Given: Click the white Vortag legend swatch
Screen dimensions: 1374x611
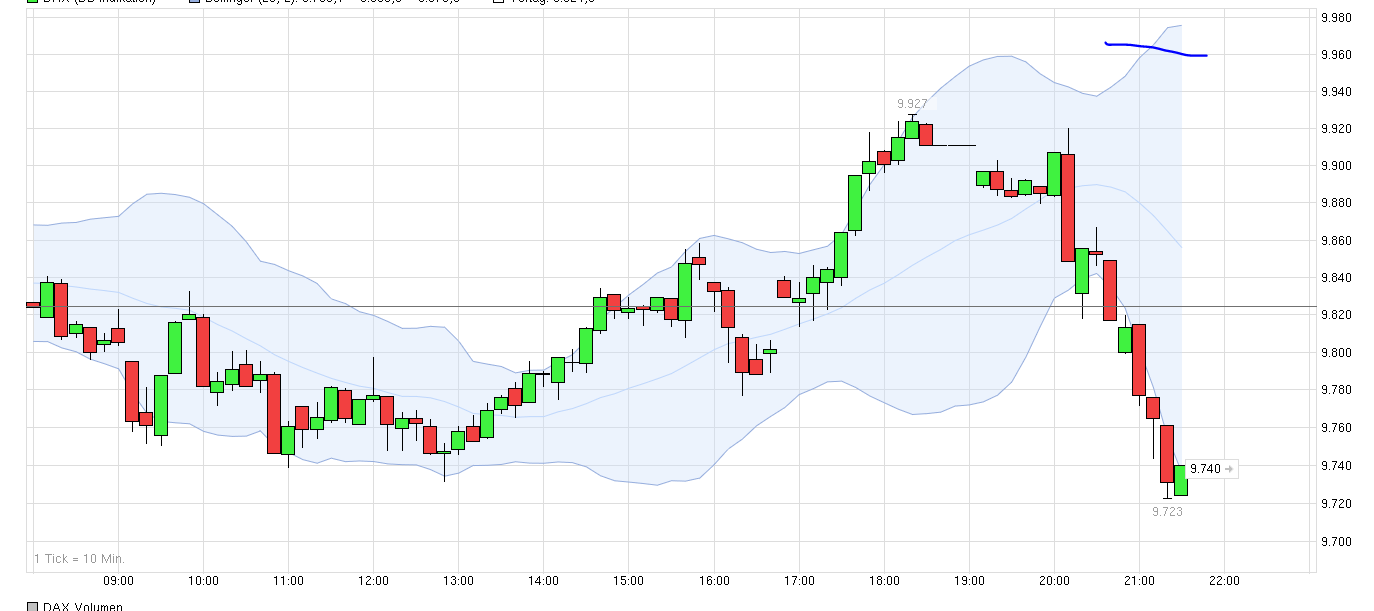Looking at the screenshot, I should click(500, 1).
